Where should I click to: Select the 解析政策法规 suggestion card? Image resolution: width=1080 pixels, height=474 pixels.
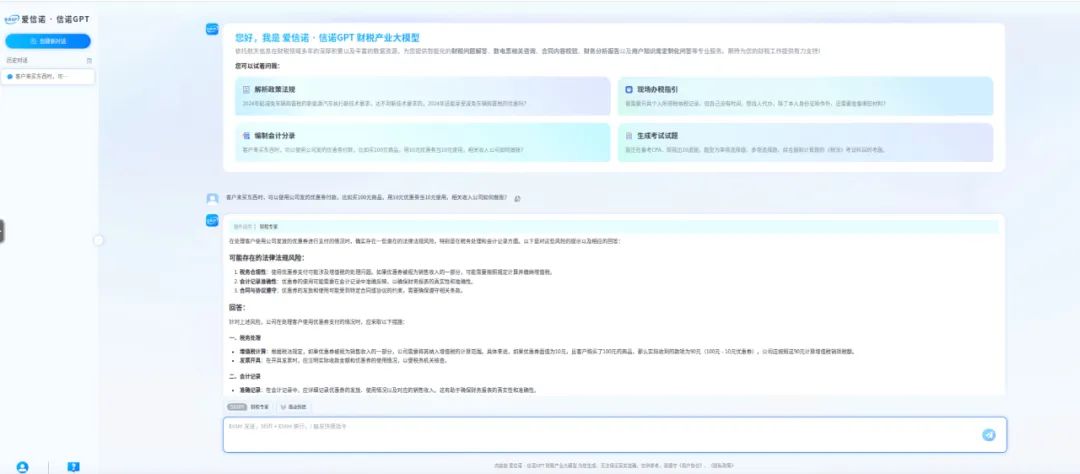(422, 96)
